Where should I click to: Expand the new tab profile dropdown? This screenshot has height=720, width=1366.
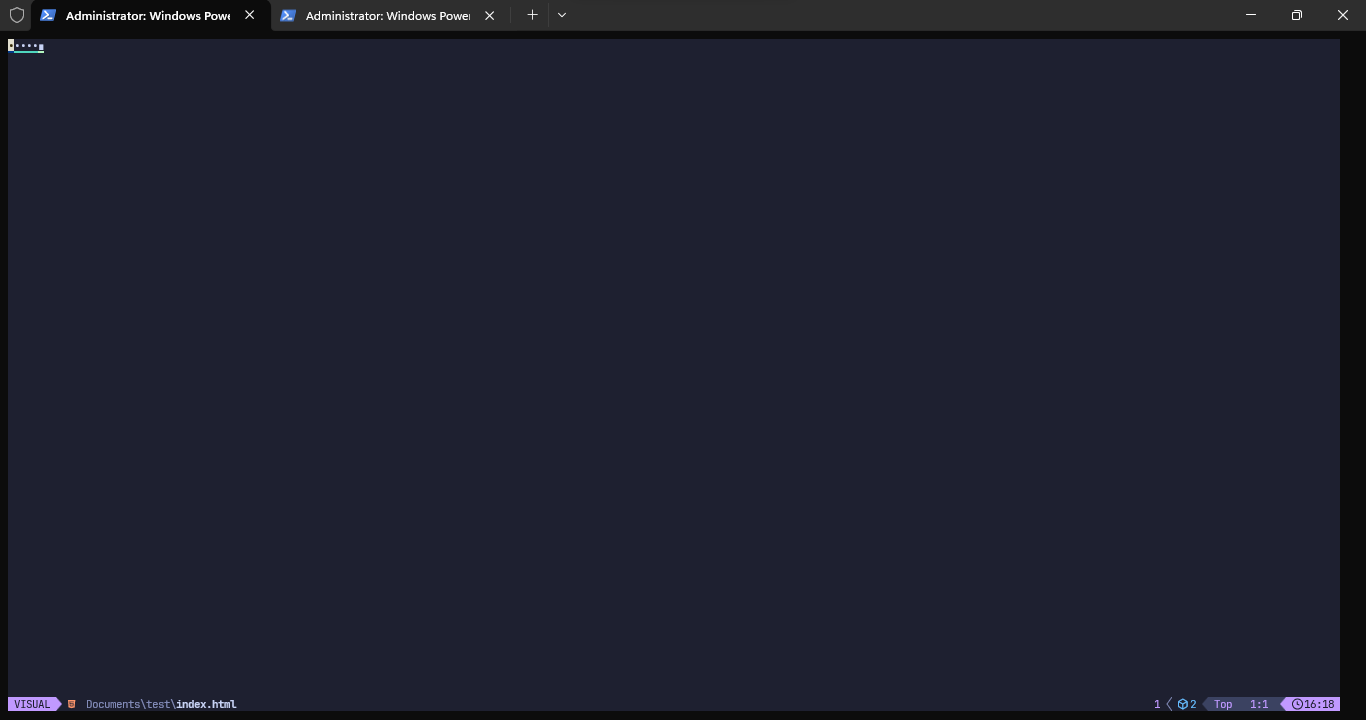[x=562, y=15]
